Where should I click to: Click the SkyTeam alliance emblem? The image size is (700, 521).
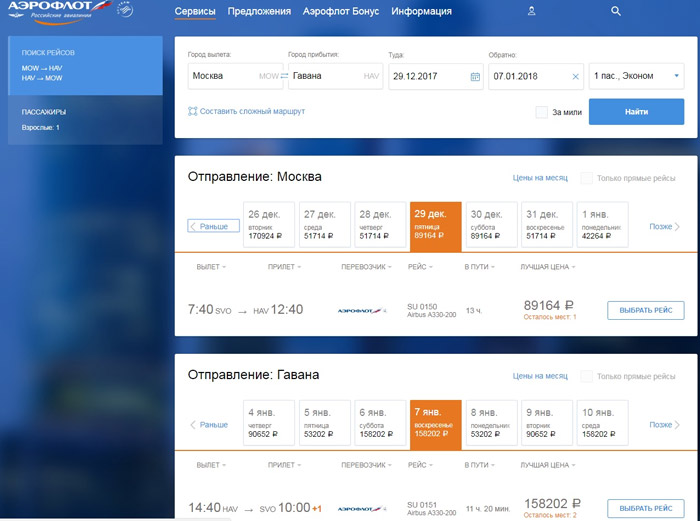pyautogui.click(x=125, y=9)
